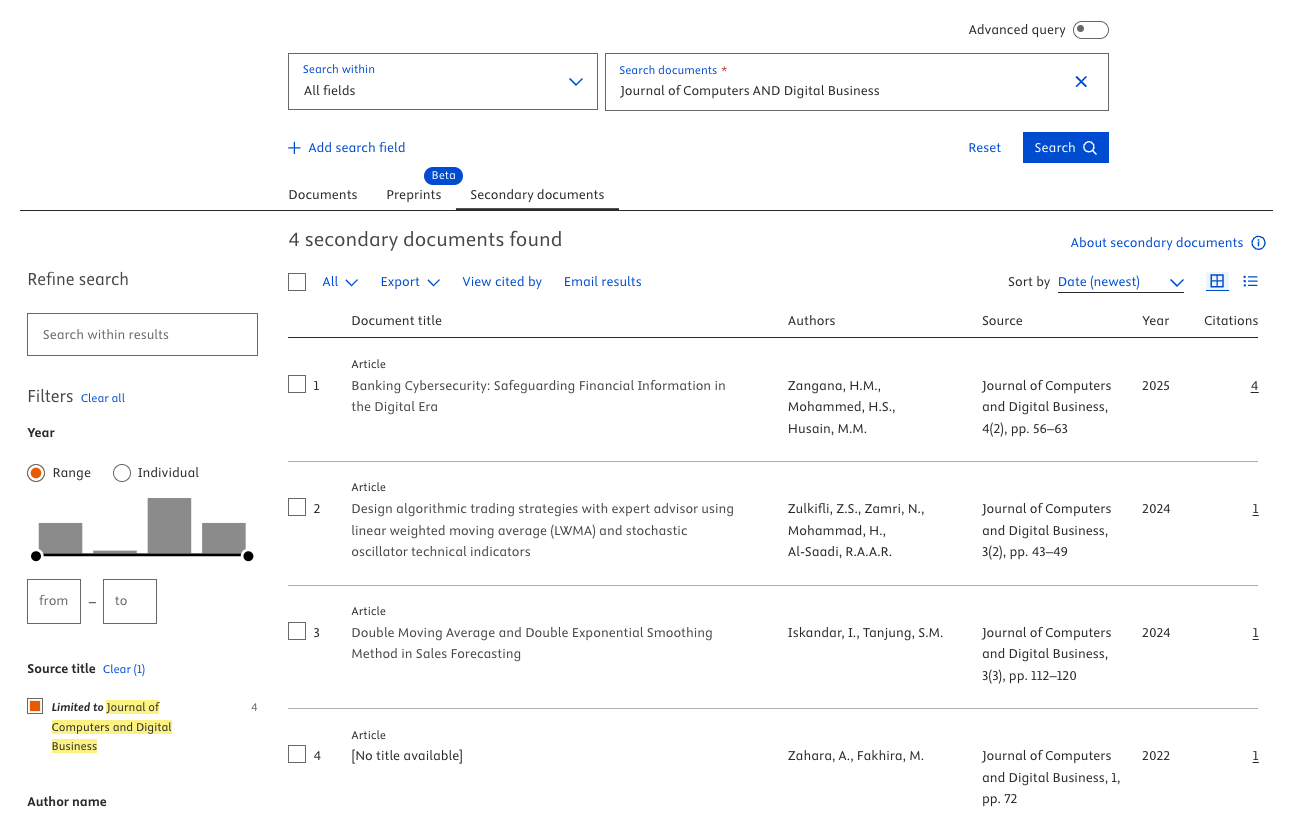Click the View cited by link
Image resolution: width=1295 pixels, height=823 pixels.
pyautogui.click(x=501, y=282)
